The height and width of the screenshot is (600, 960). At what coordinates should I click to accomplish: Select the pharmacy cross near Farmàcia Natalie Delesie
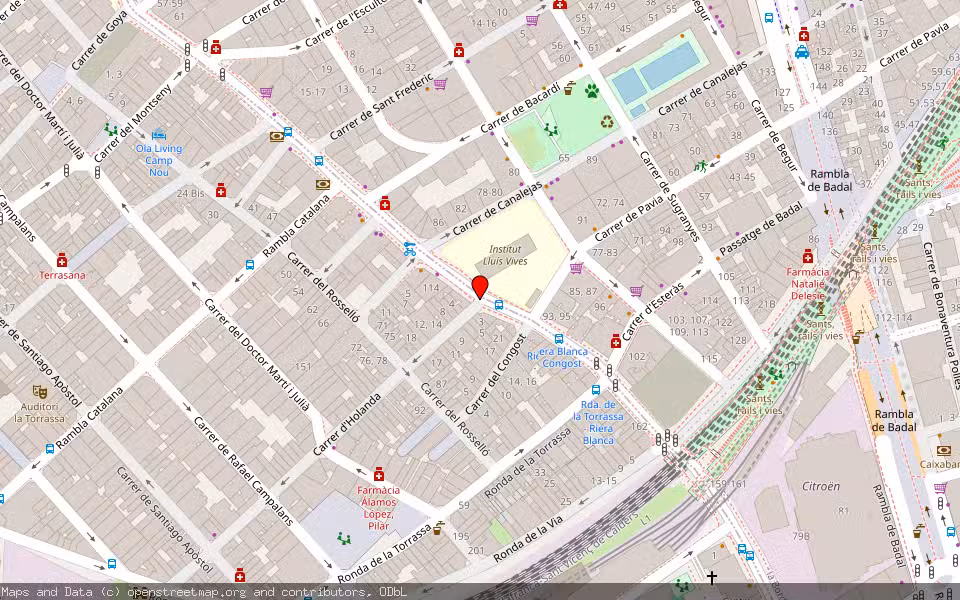click(x=808, y=257)
